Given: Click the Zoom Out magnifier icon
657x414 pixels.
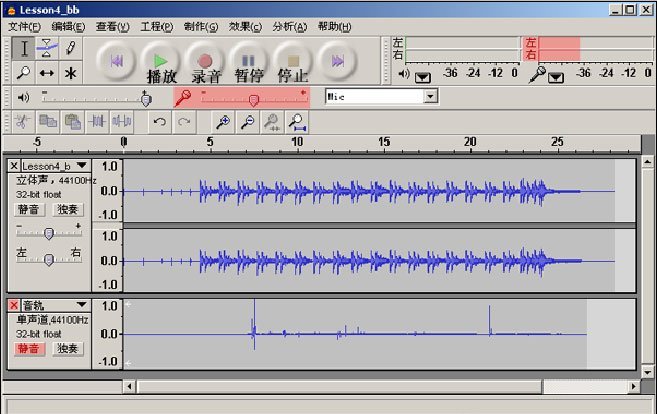Looking at the screenshot, I should coord(247,122).
